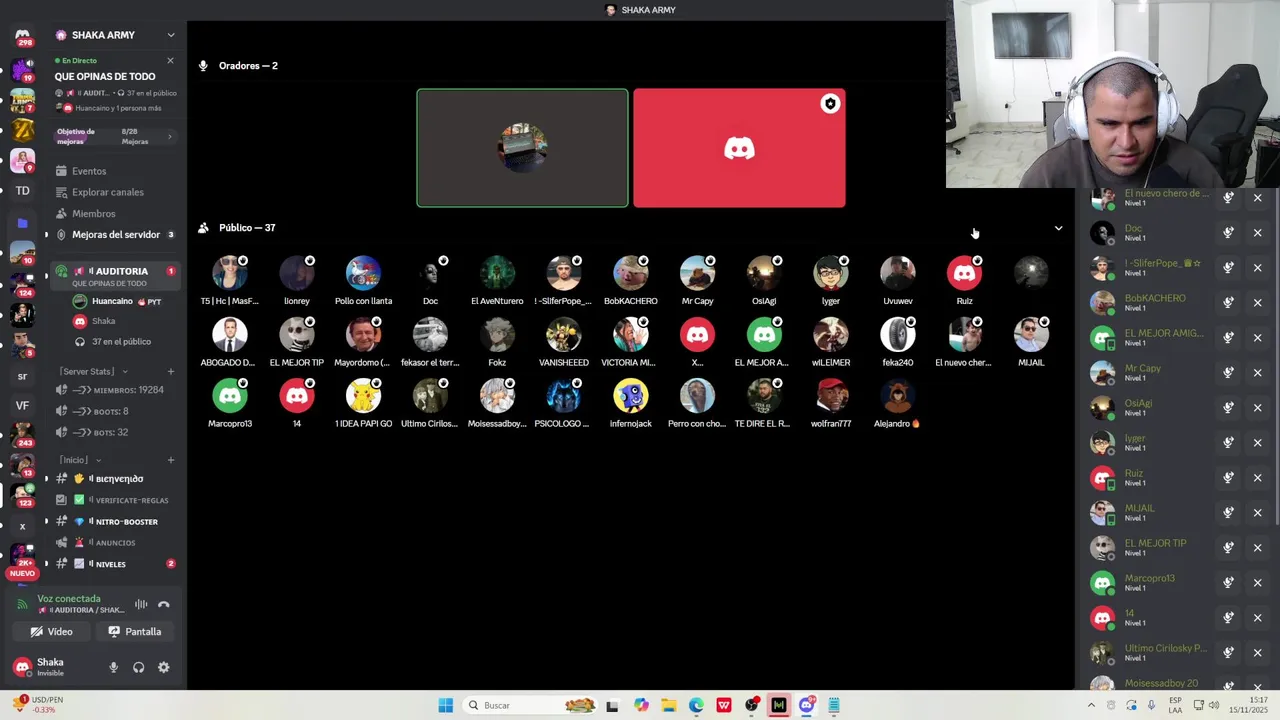This screenshot has height=720, width=1280.
Task: Toggle headphone deafen for Shaka
Action: tap(139, 667)
